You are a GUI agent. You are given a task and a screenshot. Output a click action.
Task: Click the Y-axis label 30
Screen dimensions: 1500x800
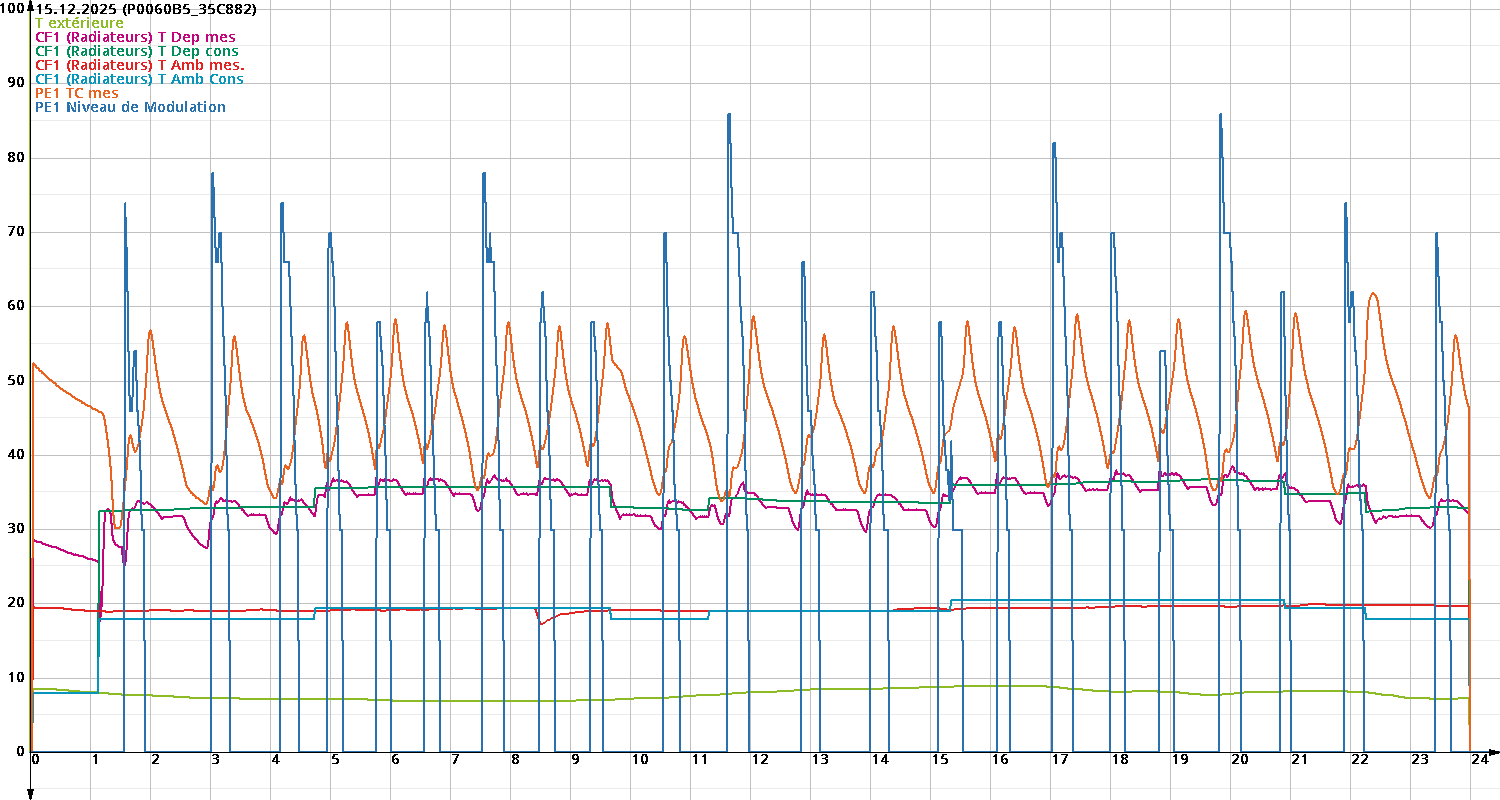click(x=17, y=529)
